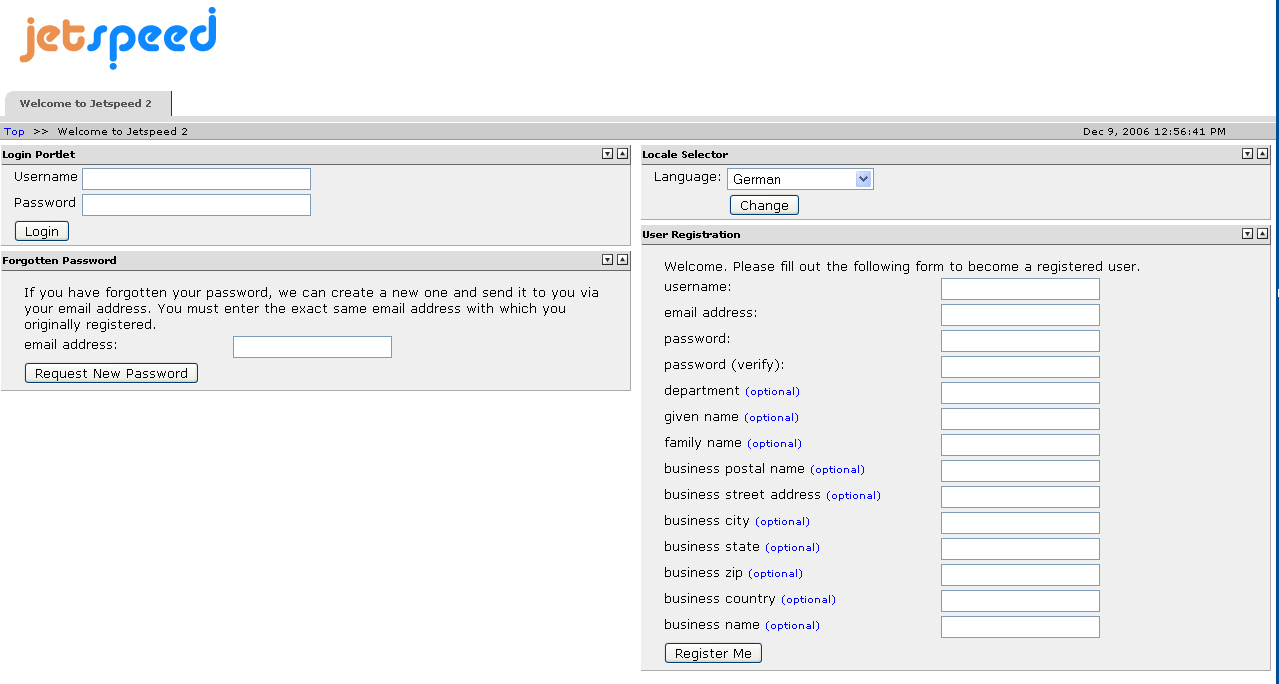The width and height of the screenshot is (1279, 684).
Task: Minimize the User Registration portlet
Action: tap(1247, 234)
